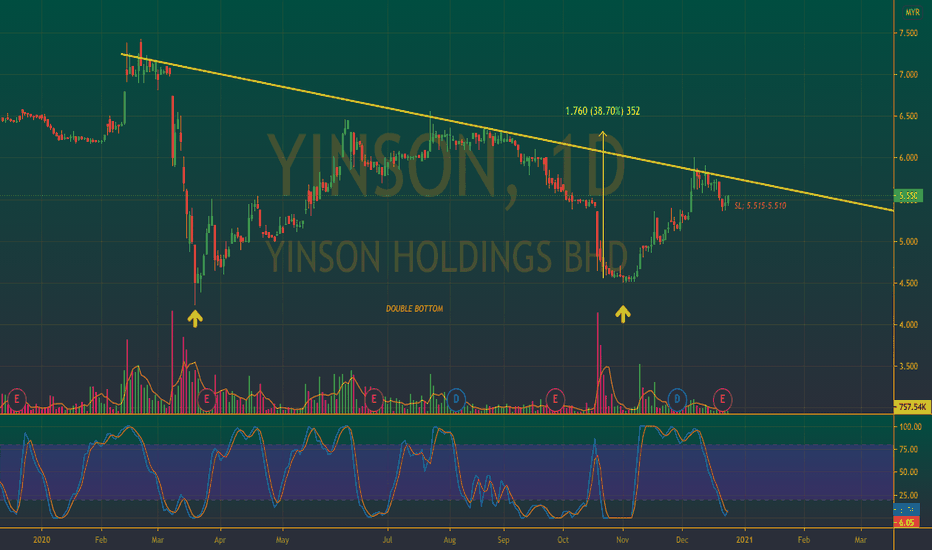
Task: Click the Aug label on time axis
Action: (450, 540)
